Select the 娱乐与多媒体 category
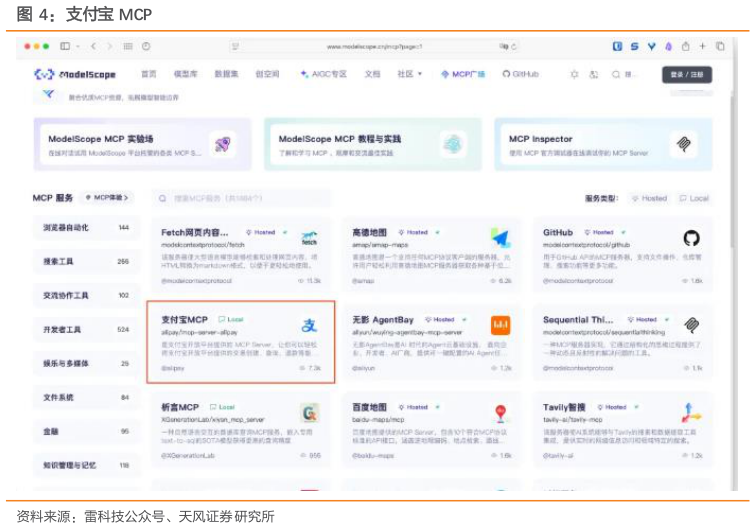The image size is (755, 528). pyautogui.click(x=87, y=363)
